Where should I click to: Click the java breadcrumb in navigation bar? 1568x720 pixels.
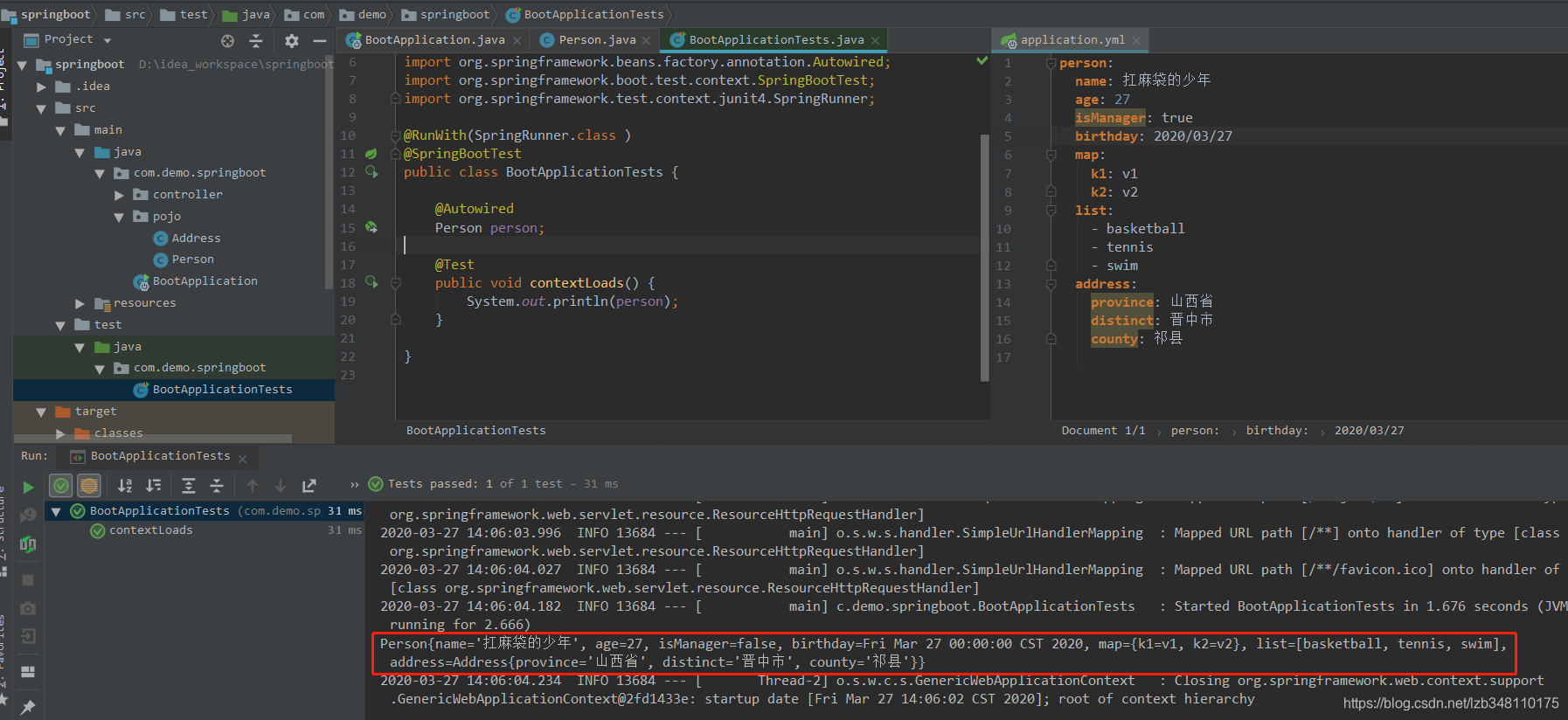pos(246,14)
